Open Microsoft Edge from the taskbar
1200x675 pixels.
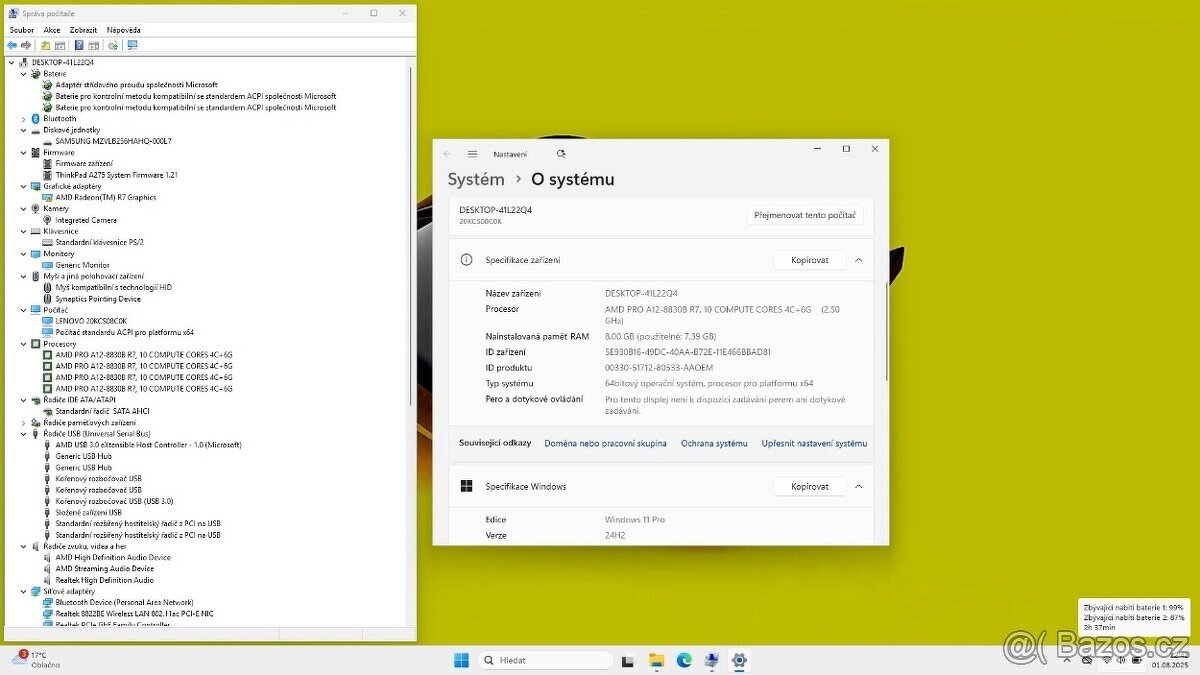point(682,660)
